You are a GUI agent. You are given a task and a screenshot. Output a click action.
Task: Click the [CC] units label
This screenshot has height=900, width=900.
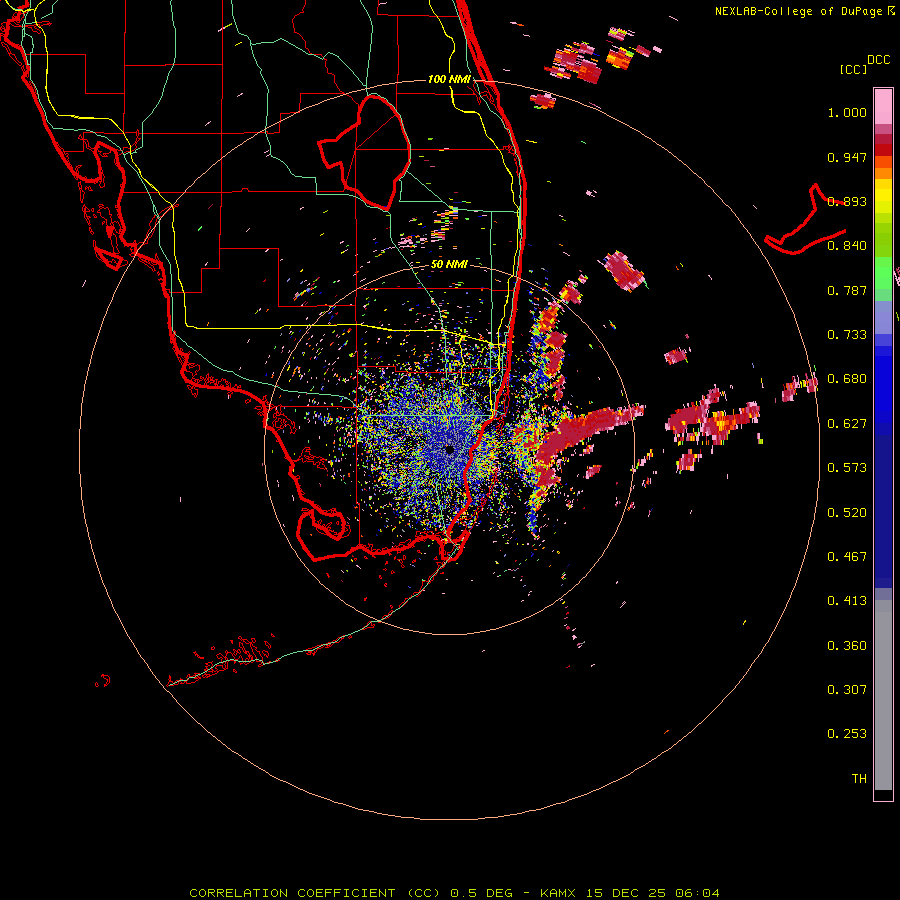coord(853,69)
